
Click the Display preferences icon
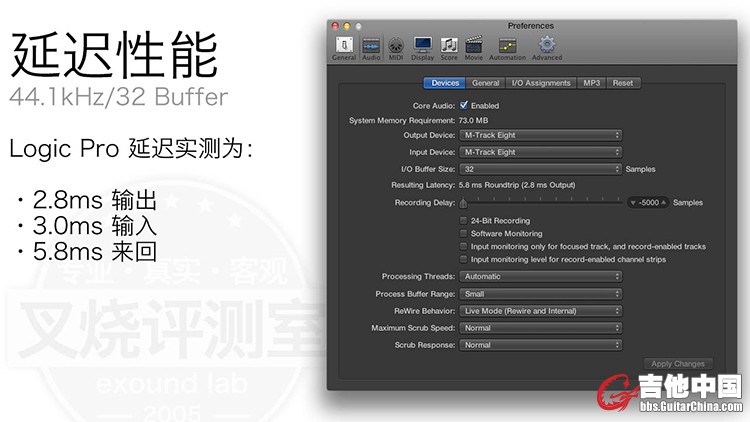423,47
